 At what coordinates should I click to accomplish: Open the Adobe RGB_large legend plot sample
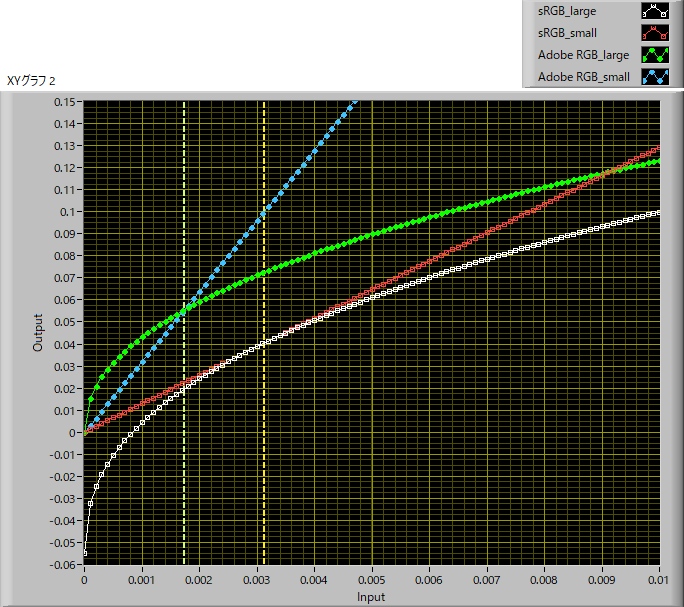tap(654, 55)
